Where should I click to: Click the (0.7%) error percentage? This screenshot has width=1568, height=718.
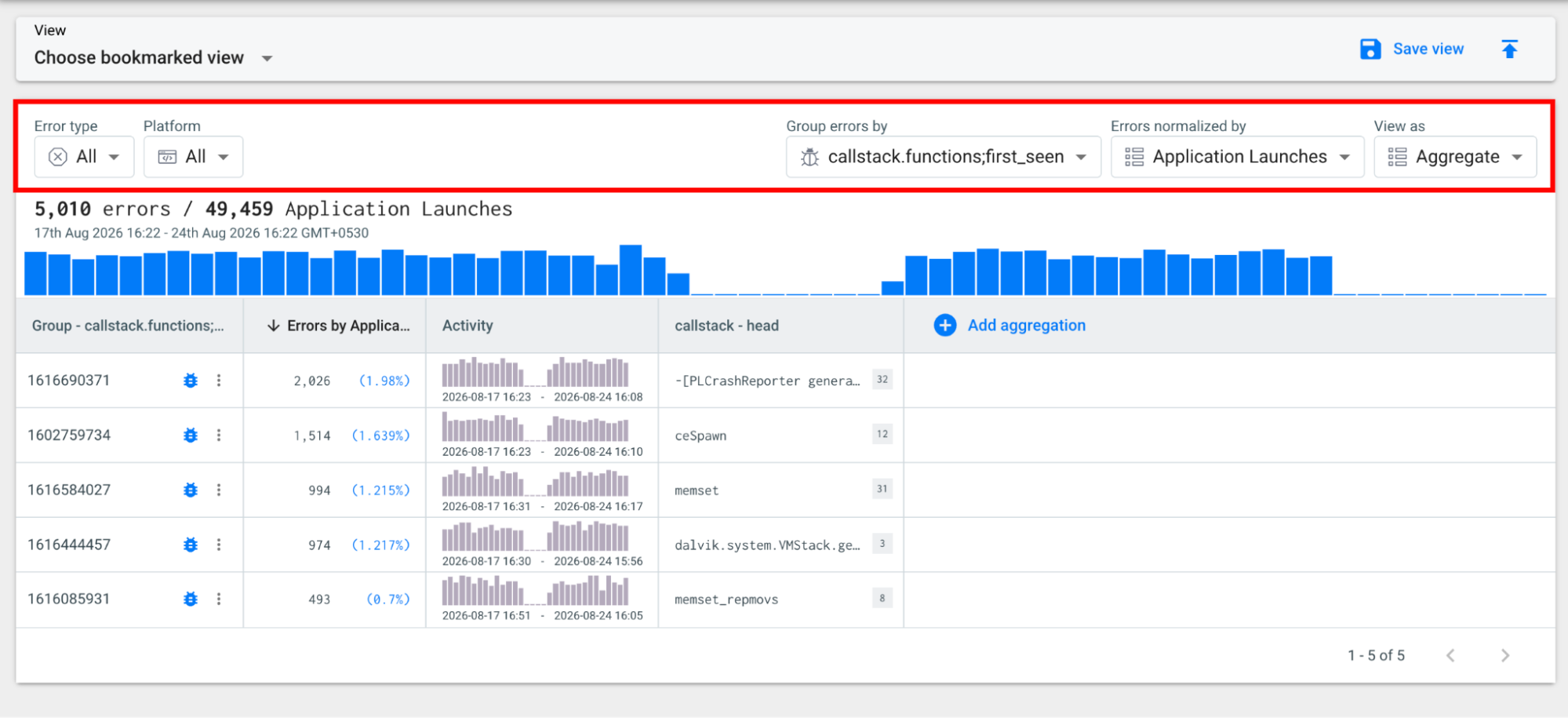[x=388, y=600]
